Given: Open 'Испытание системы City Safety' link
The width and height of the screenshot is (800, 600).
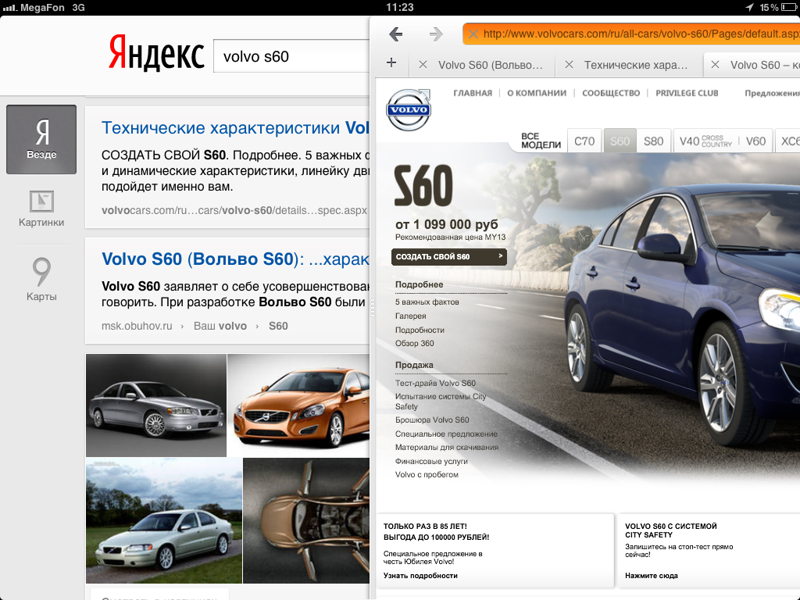Looking at the screenshot, I should click(x=440, y=401).
